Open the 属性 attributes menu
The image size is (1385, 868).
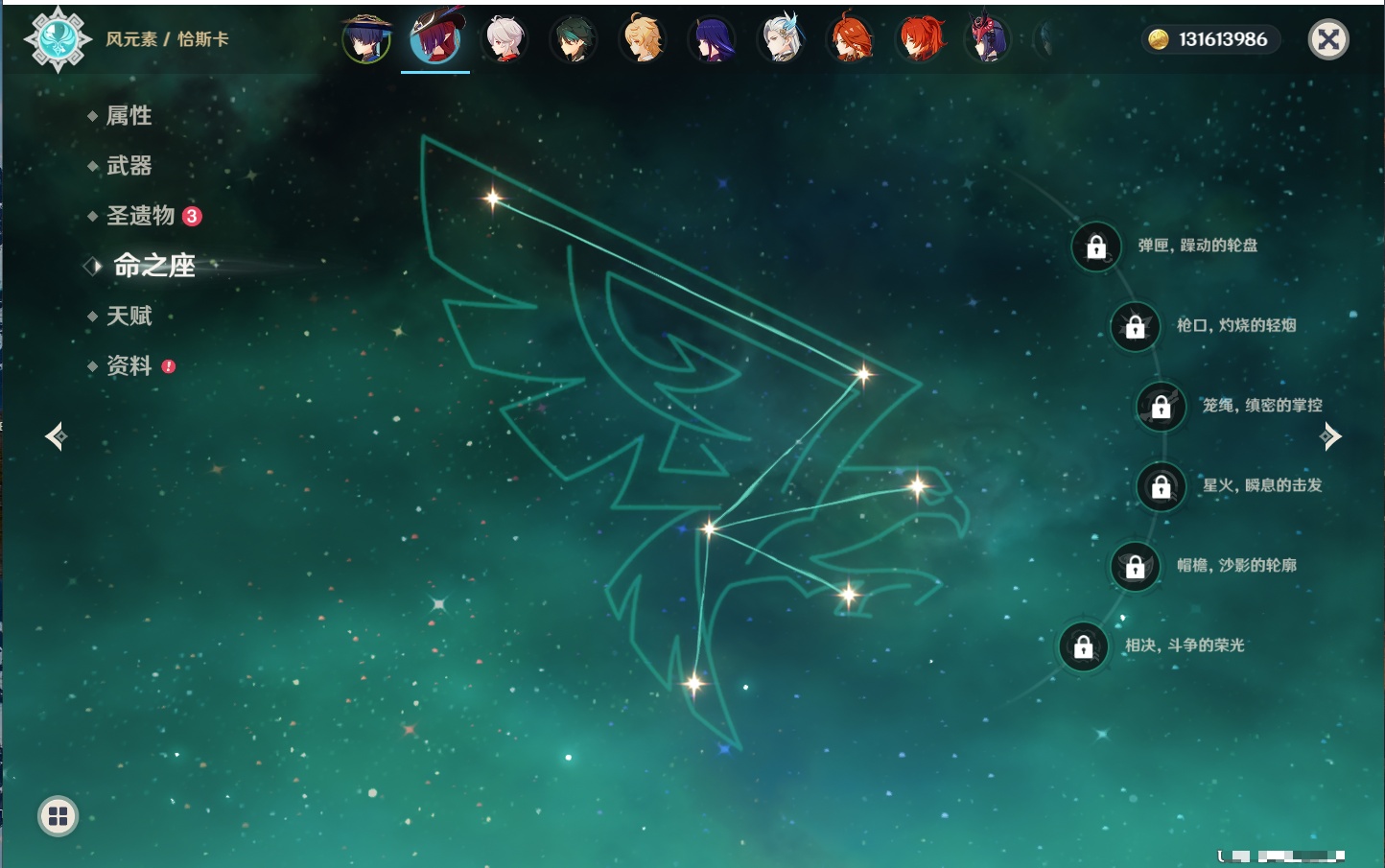pos(129,116)
